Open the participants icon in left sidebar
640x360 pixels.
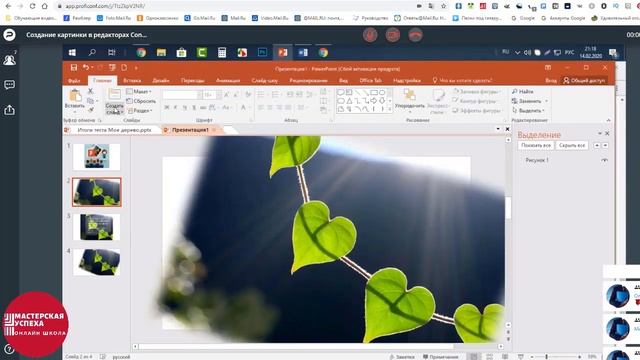(9, 60)
